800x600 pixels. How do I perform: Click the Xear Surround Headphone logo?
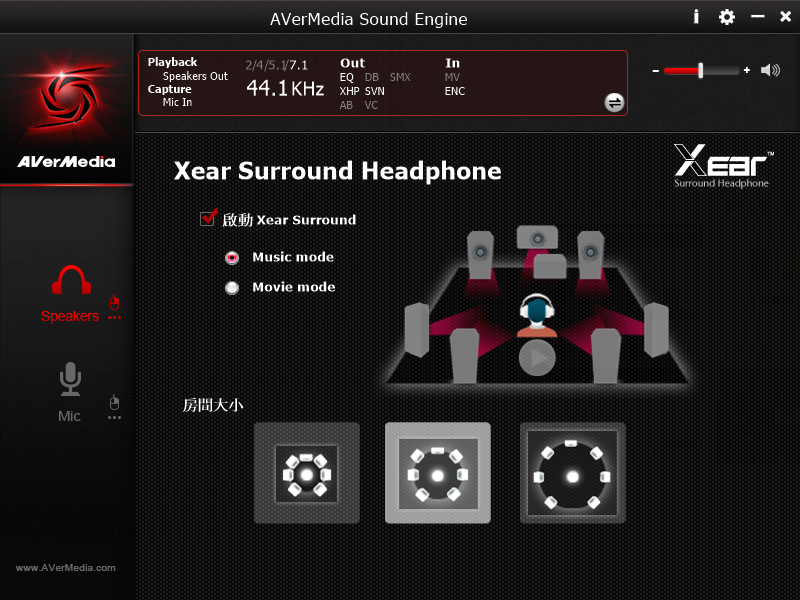click(x=723, y=166)
